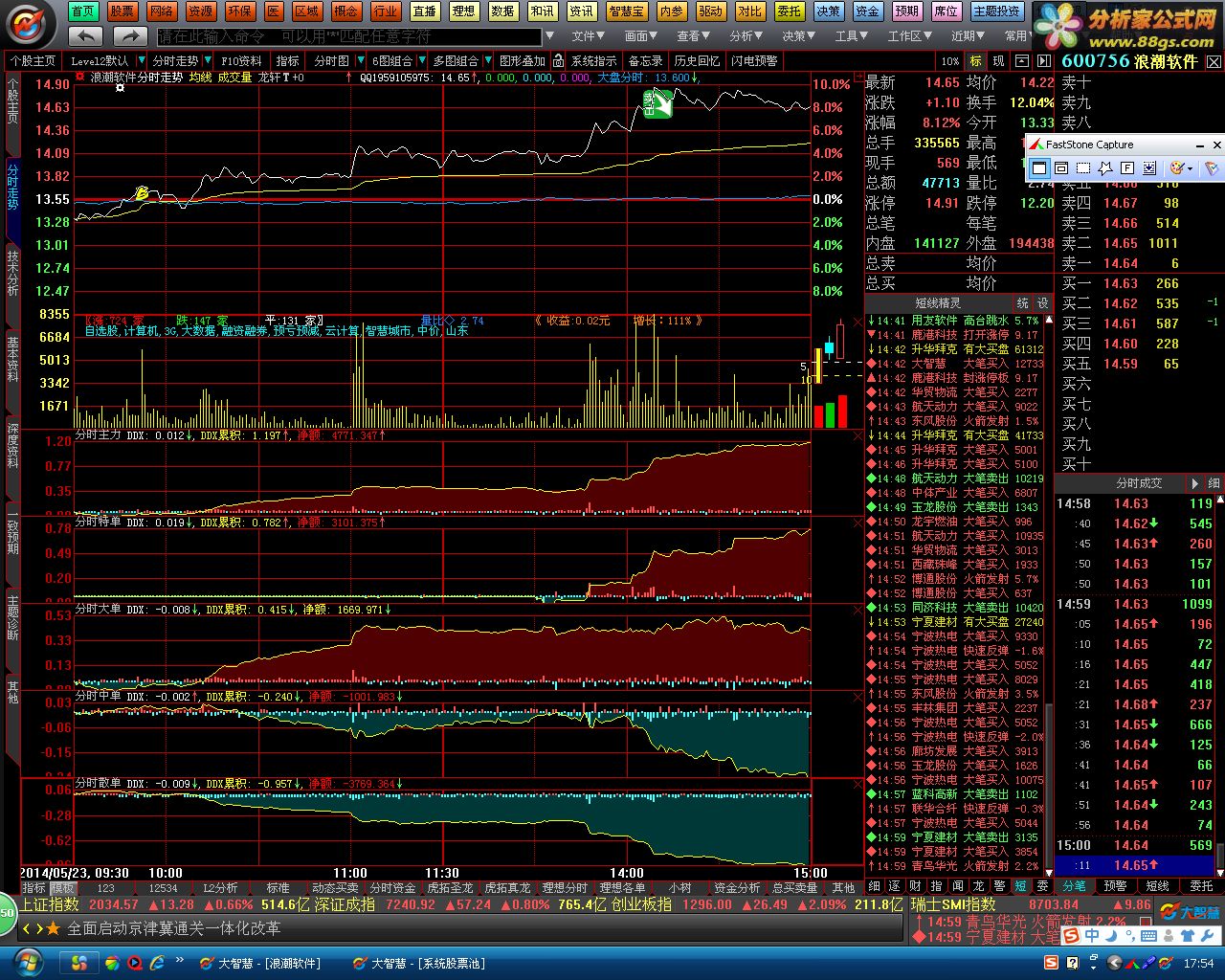Click the 上证指数 value in status bar
The width and height of the screenshot is (1225, 980).
click(x=114, y=904)
